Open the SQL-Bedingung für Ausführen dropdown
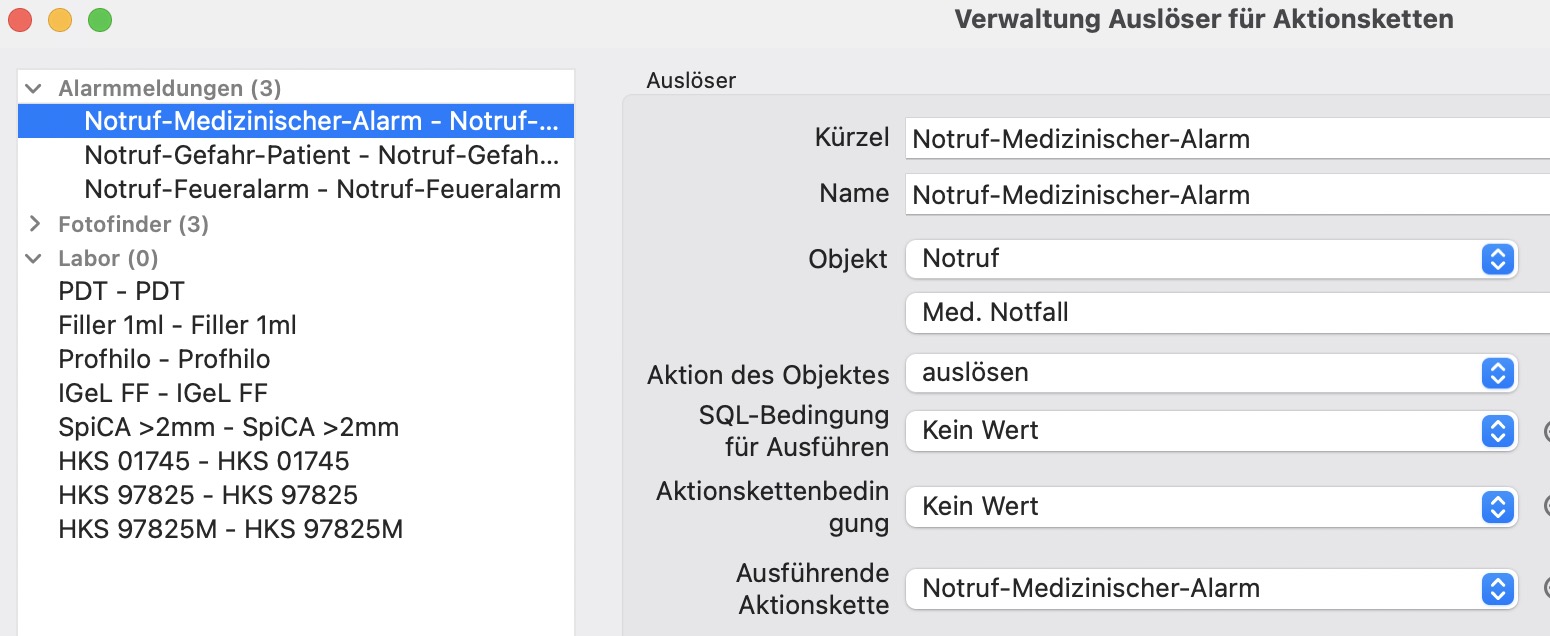This screenshot has width=1550, height=636. point(1211,431)
